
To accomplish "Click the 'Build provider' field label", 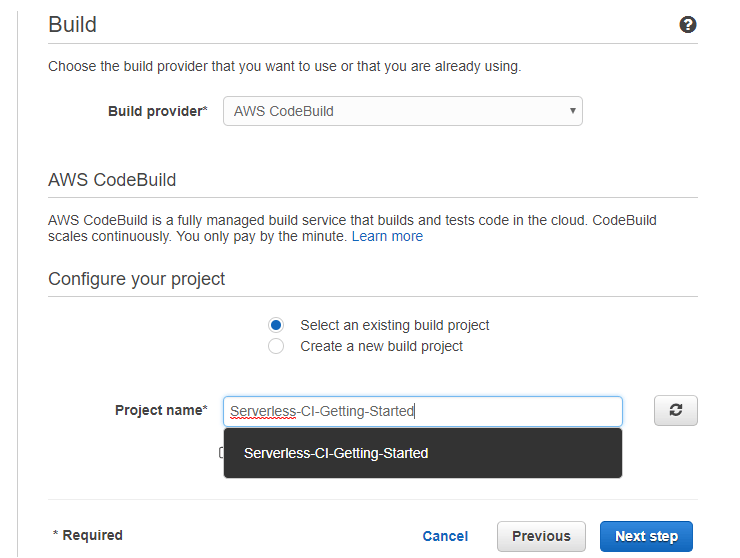I will pos(157,111).
